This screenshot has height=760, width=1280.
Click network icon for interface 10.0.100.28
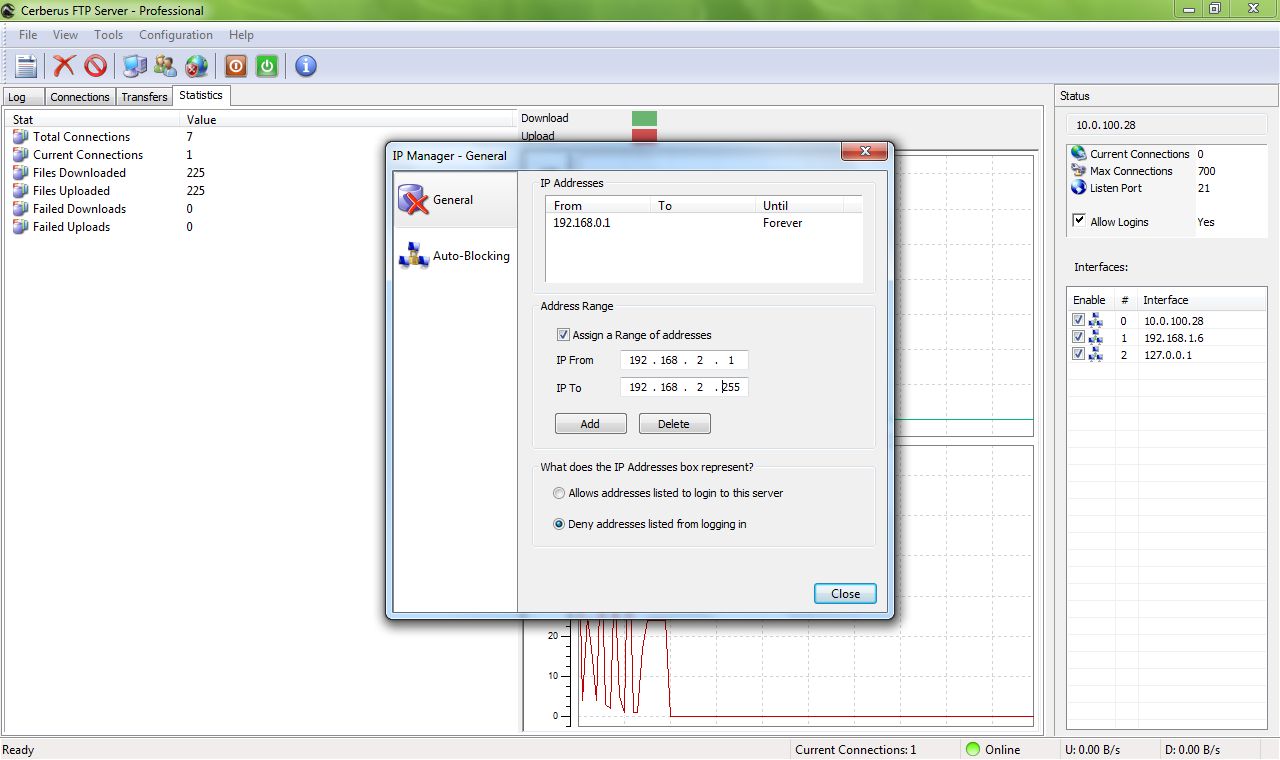(x=1096, y=321)
